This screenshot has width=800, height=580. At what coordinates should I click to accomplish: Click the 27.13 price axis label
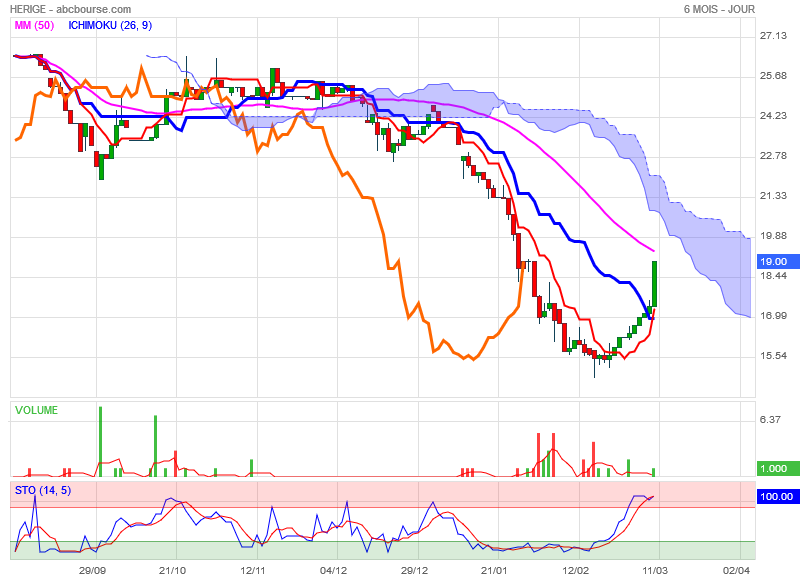(x=773, y=36)
